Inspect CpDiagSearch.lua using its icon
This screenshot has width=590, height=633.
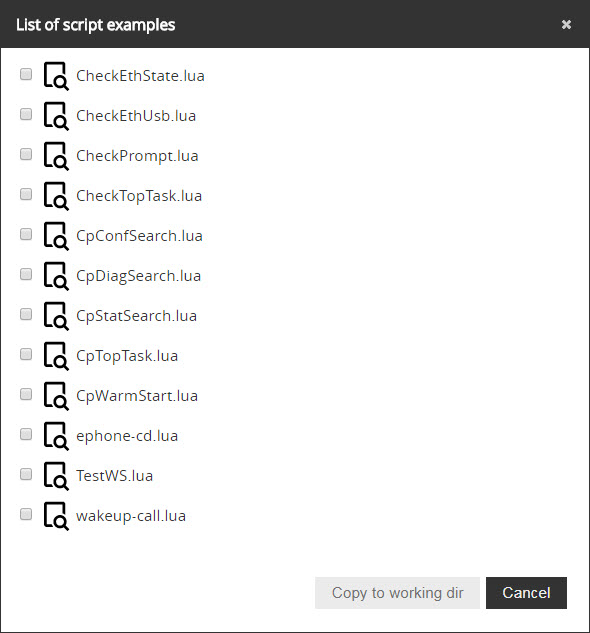pos(56,276)
